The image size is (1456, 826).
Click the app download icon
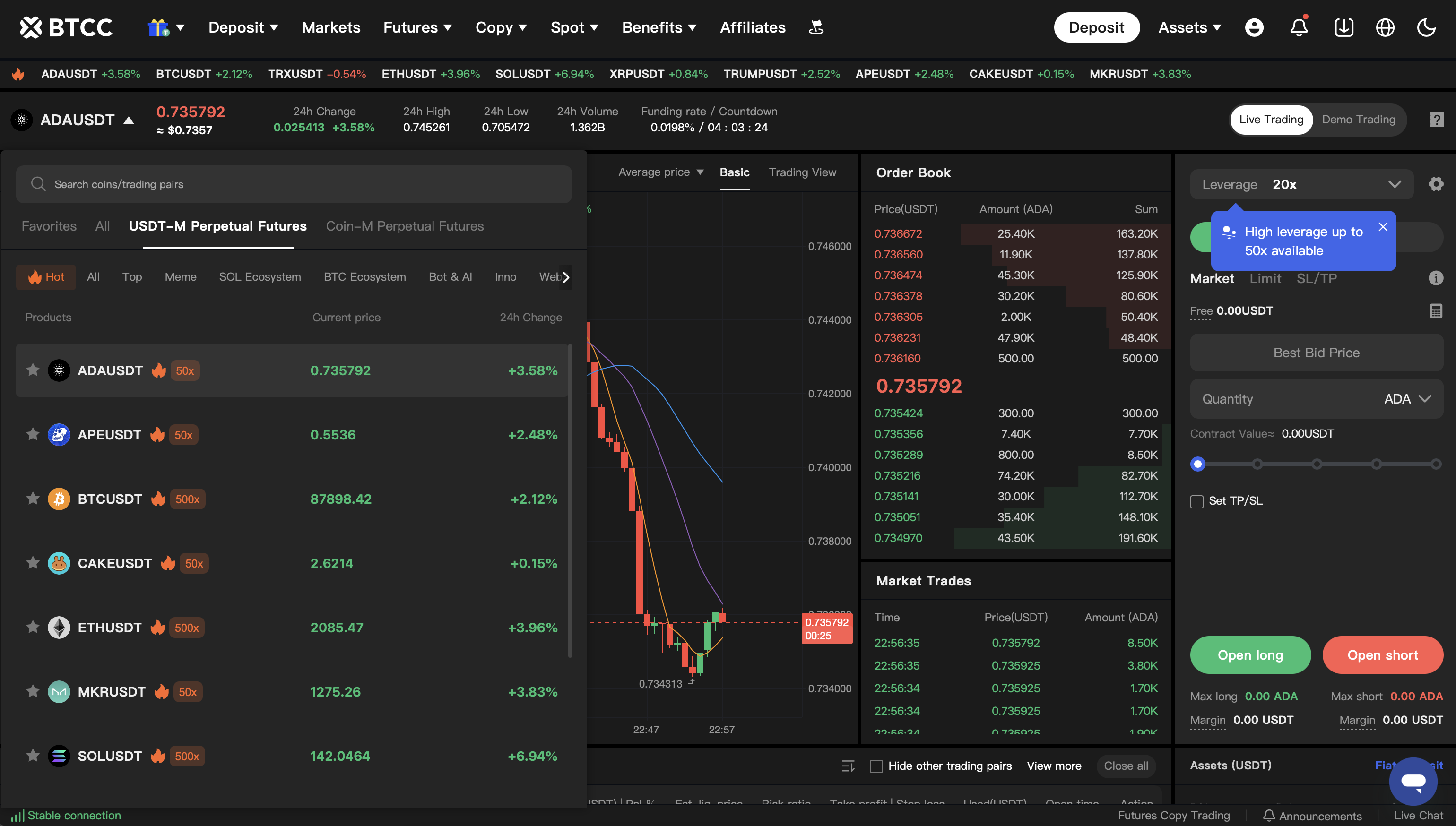[x=1343, y=27]
